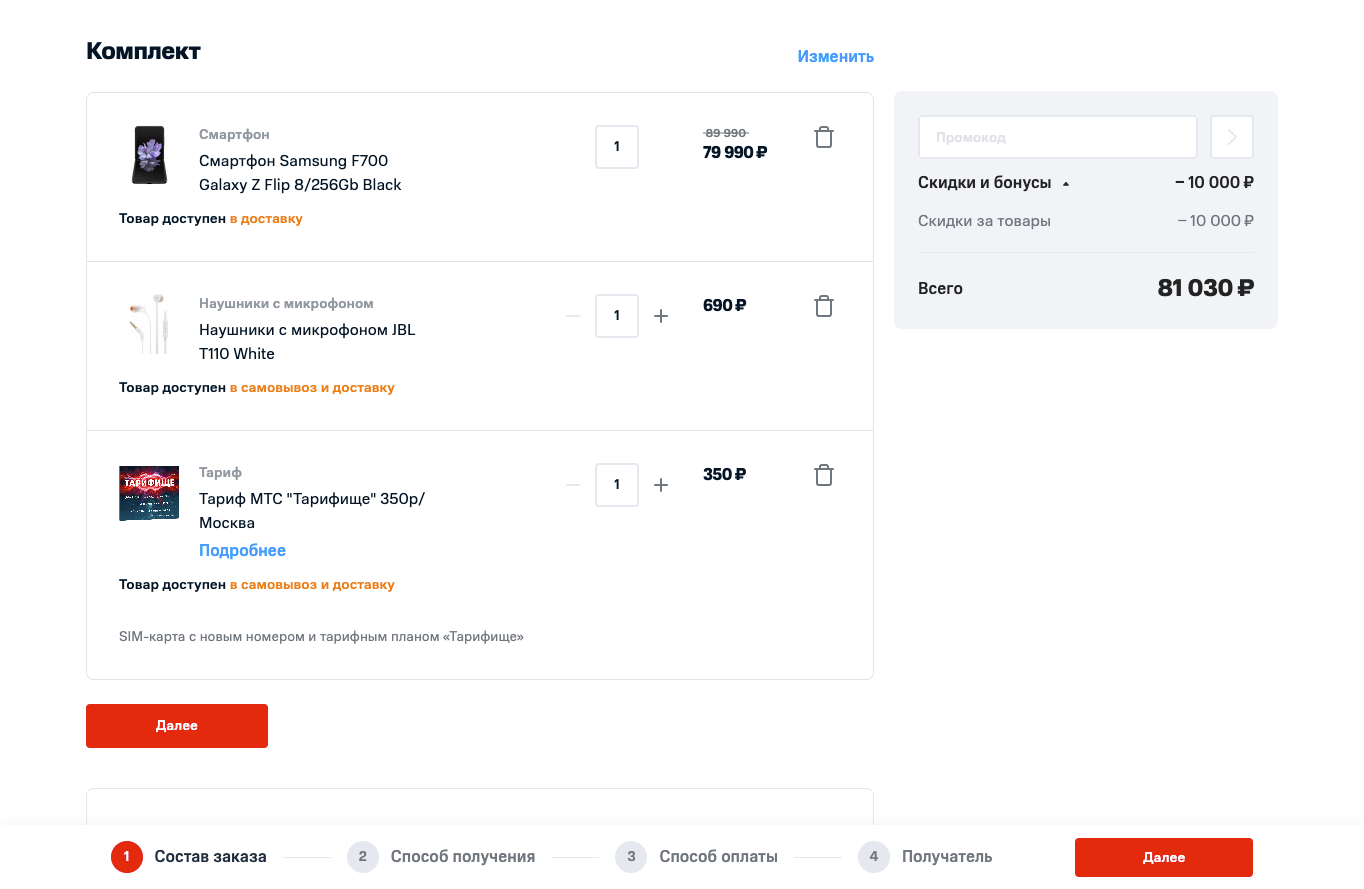Decrease Тарифище tariff quantity with minus
Screen dimensions: 1364x889
click(x=573, y=485)
